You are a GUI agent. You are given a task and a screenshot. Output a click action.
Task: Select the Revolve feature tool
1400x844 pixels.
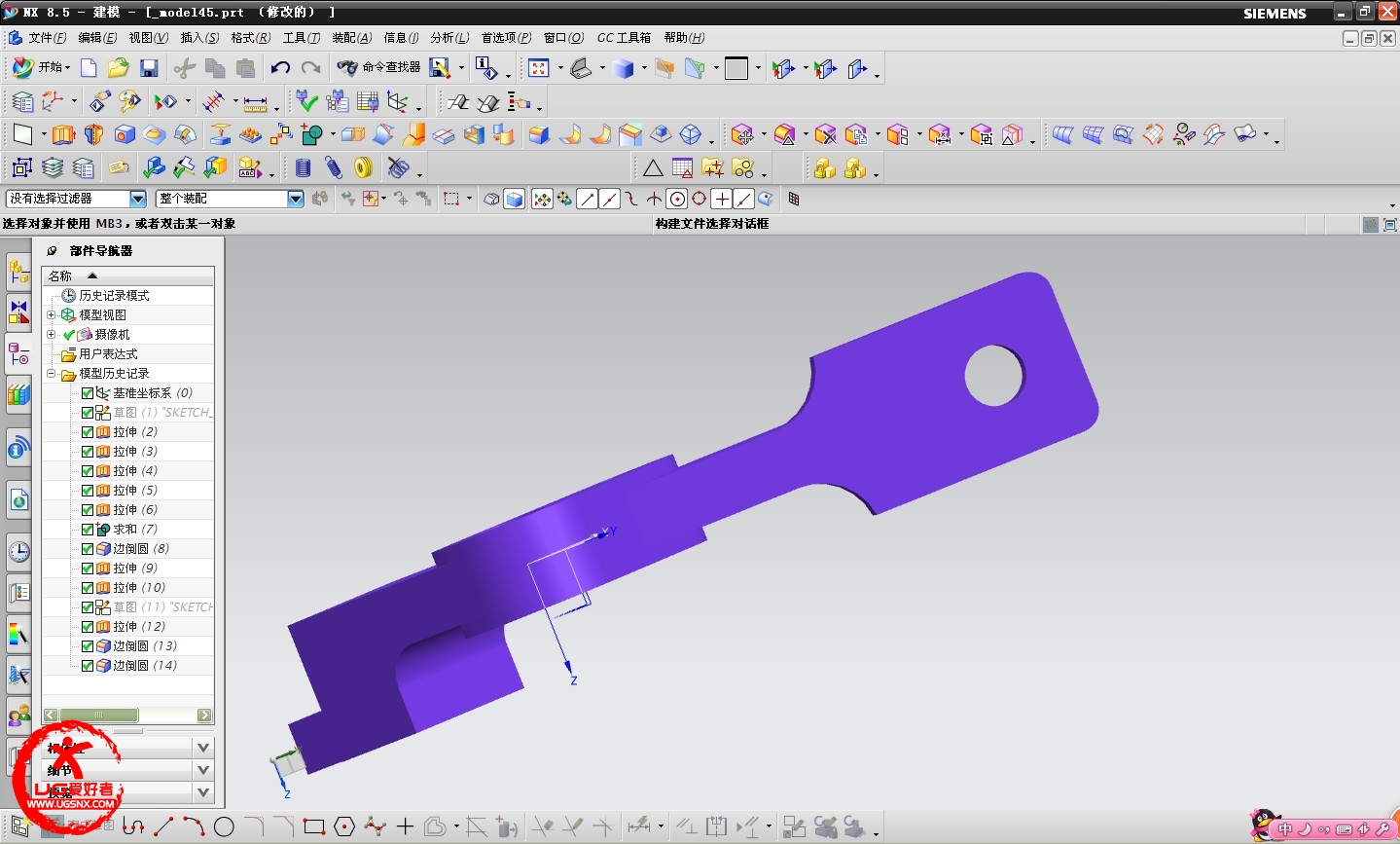[93, 134]
